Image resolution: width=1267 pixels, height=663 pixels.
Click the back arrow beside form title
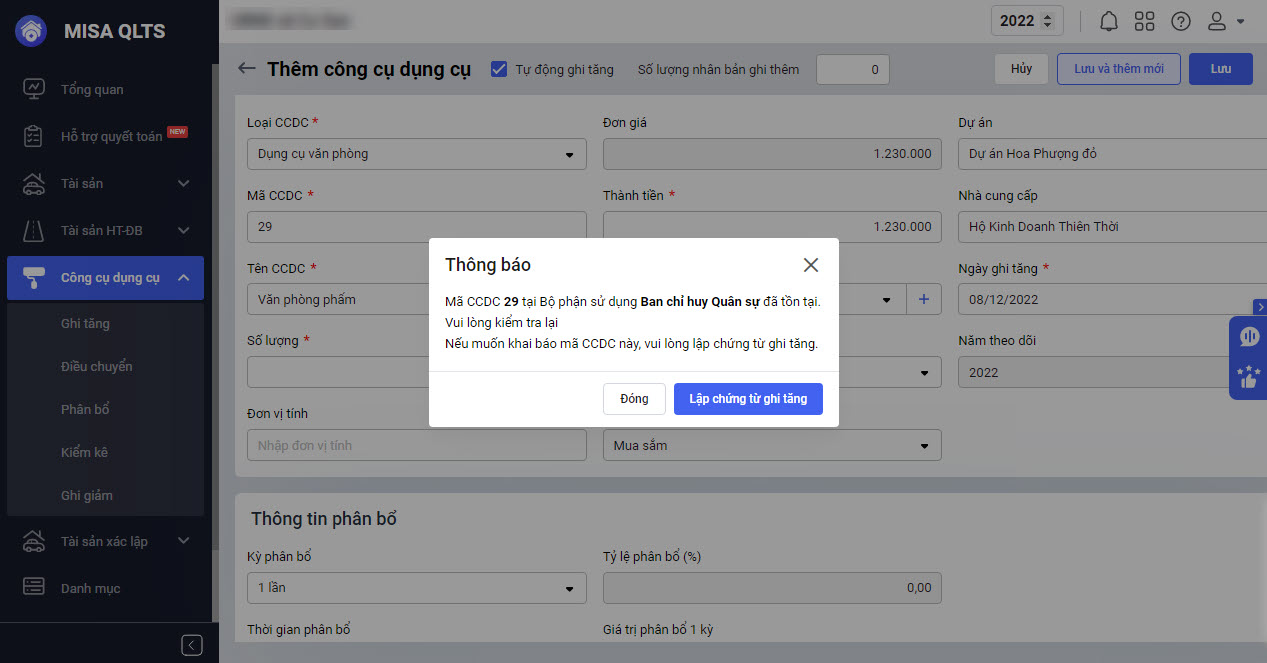pyautogui.click(x=246, y=69)
